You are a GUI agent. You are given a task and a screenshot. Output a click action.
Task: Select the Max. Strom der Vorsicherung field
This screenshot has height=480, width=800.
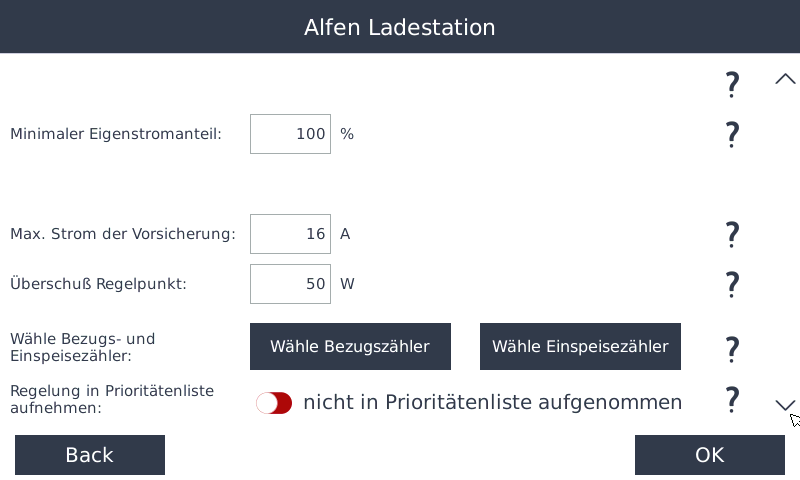click(x=290, y=234)
